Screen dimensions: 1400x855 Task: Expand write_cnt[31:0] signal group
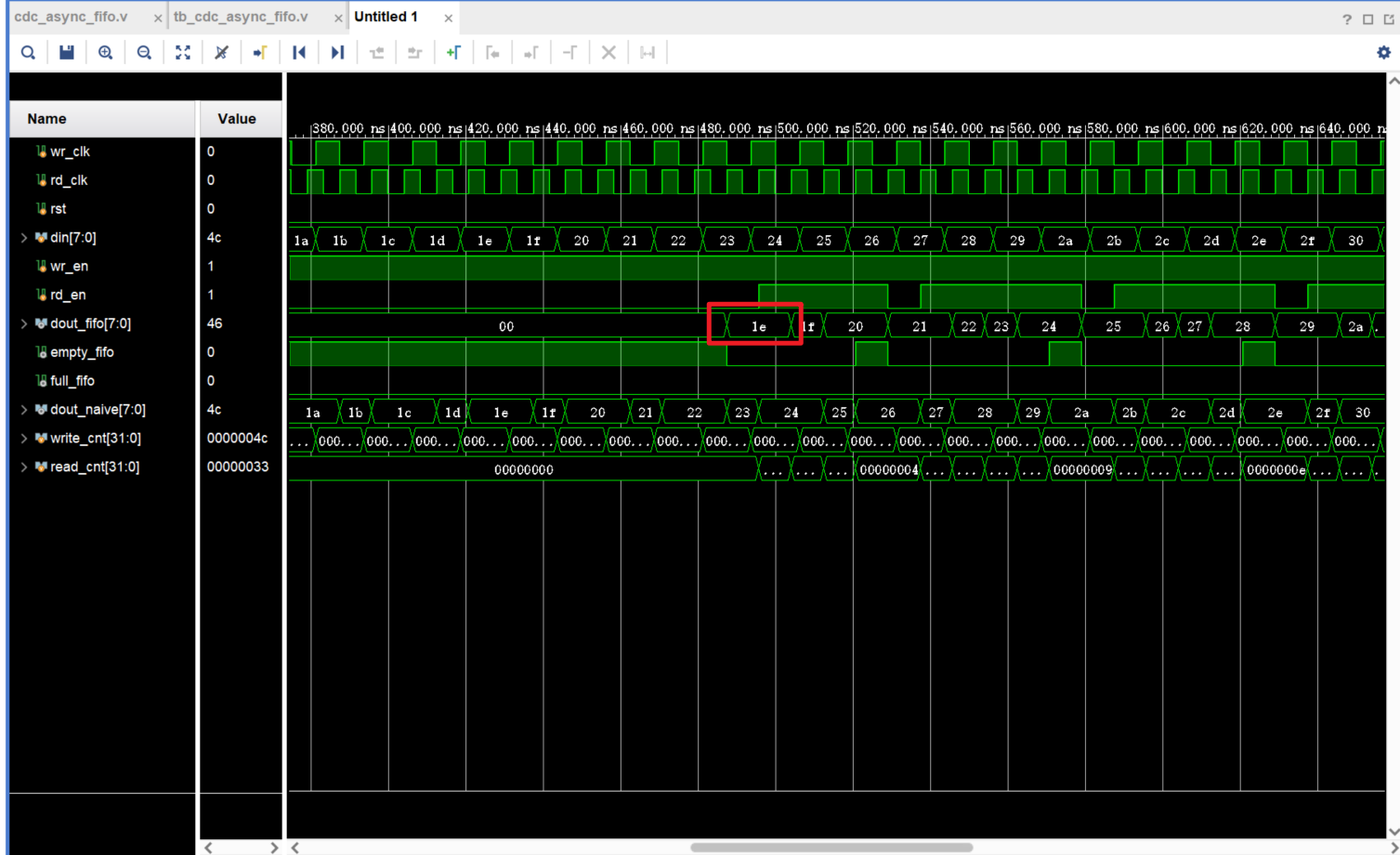24,438
